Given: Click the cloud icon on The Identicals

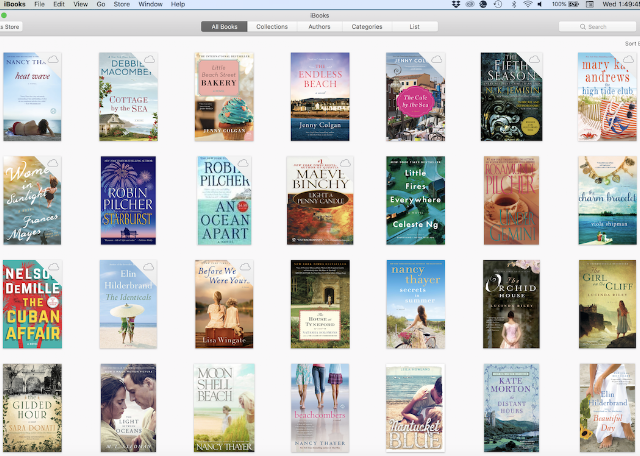Looking at the screenshot, I should (149, 267).
